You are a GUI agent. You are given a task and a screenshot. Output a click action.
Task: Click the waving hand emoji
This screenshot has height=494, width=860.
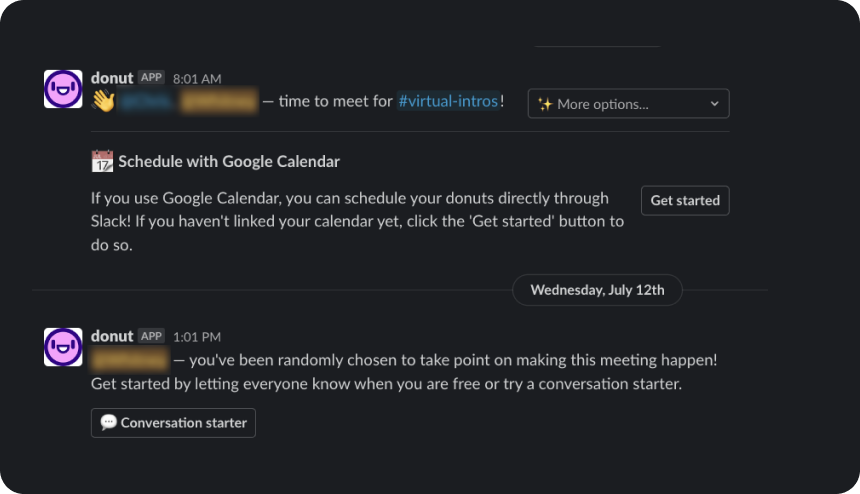[103, 101]
